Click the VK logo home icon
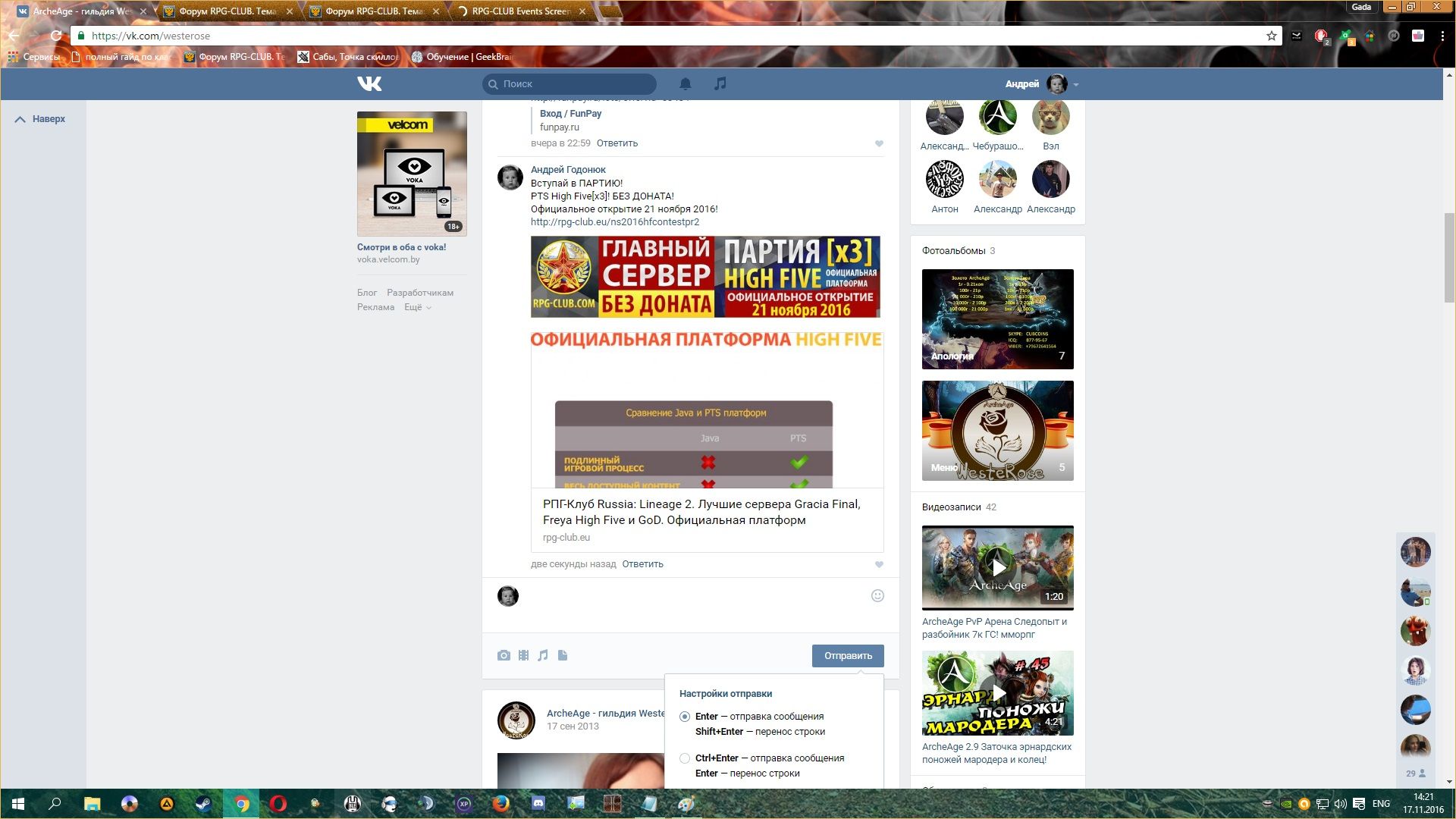 point(369,83)
